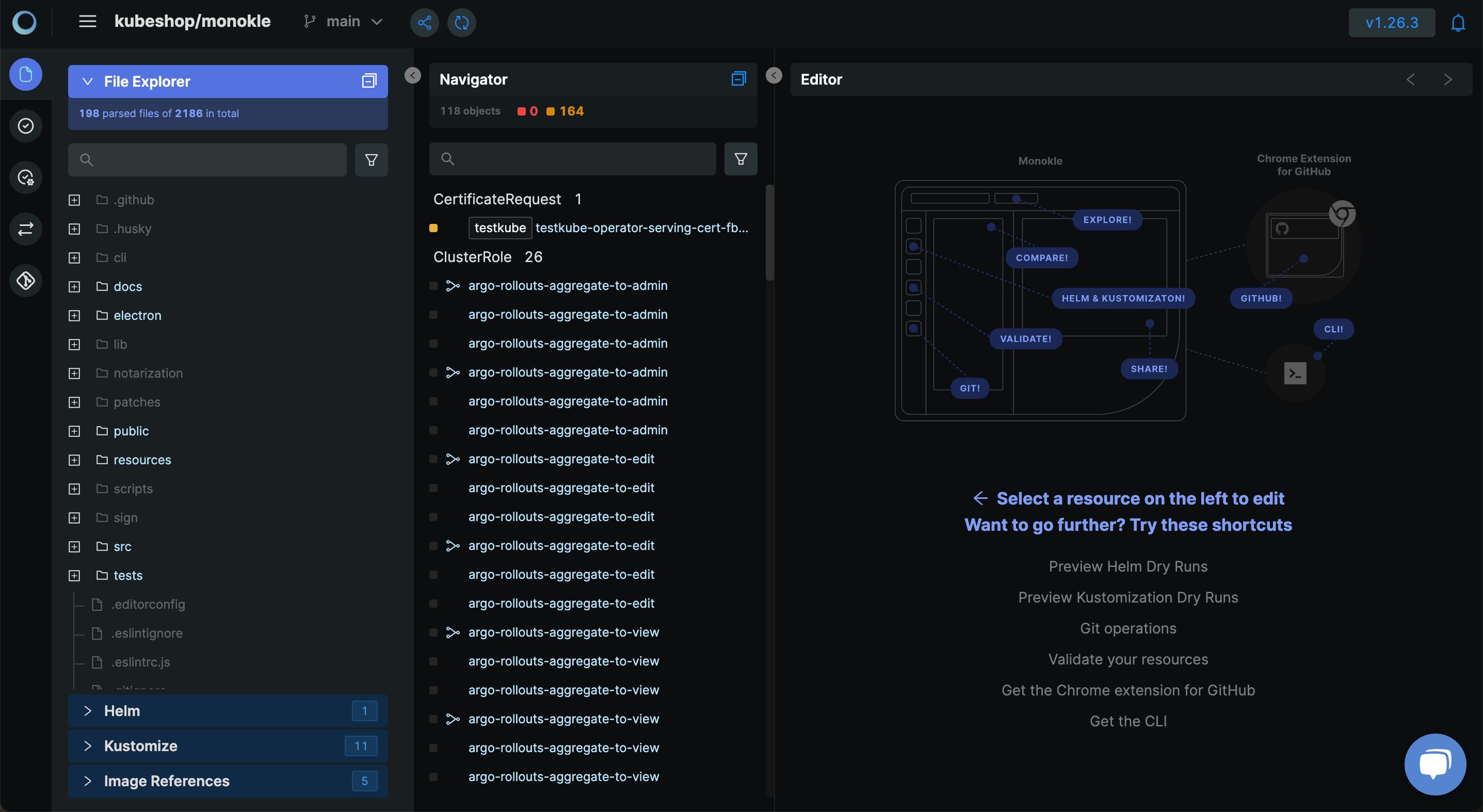Select the tests folder
This screenshot has width=1483, height=812.
point(128,576)
